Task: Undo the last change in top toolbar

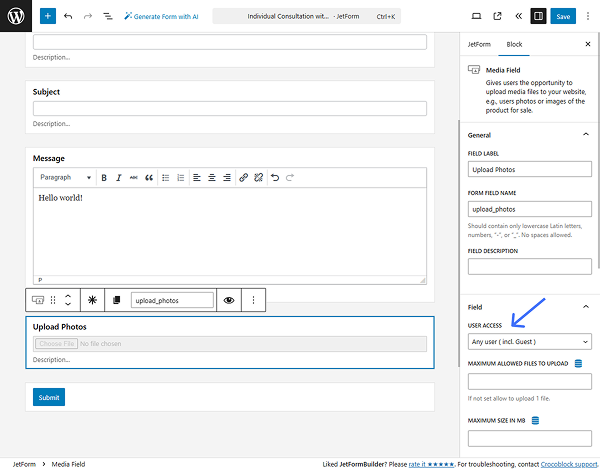Action: (68, 16)
